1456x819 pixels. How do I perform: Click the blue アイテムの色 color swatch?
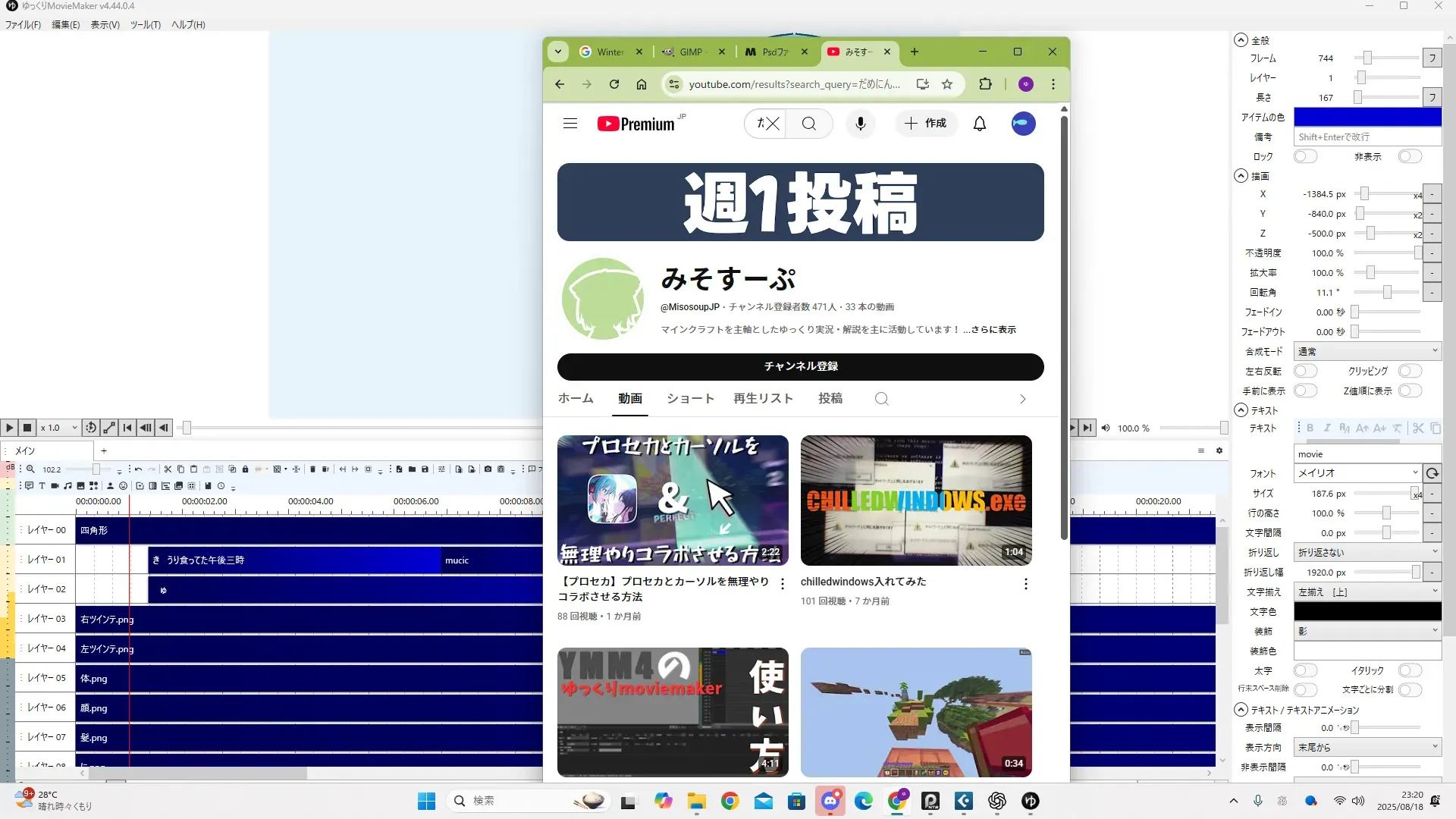[x=1367, y=117]
